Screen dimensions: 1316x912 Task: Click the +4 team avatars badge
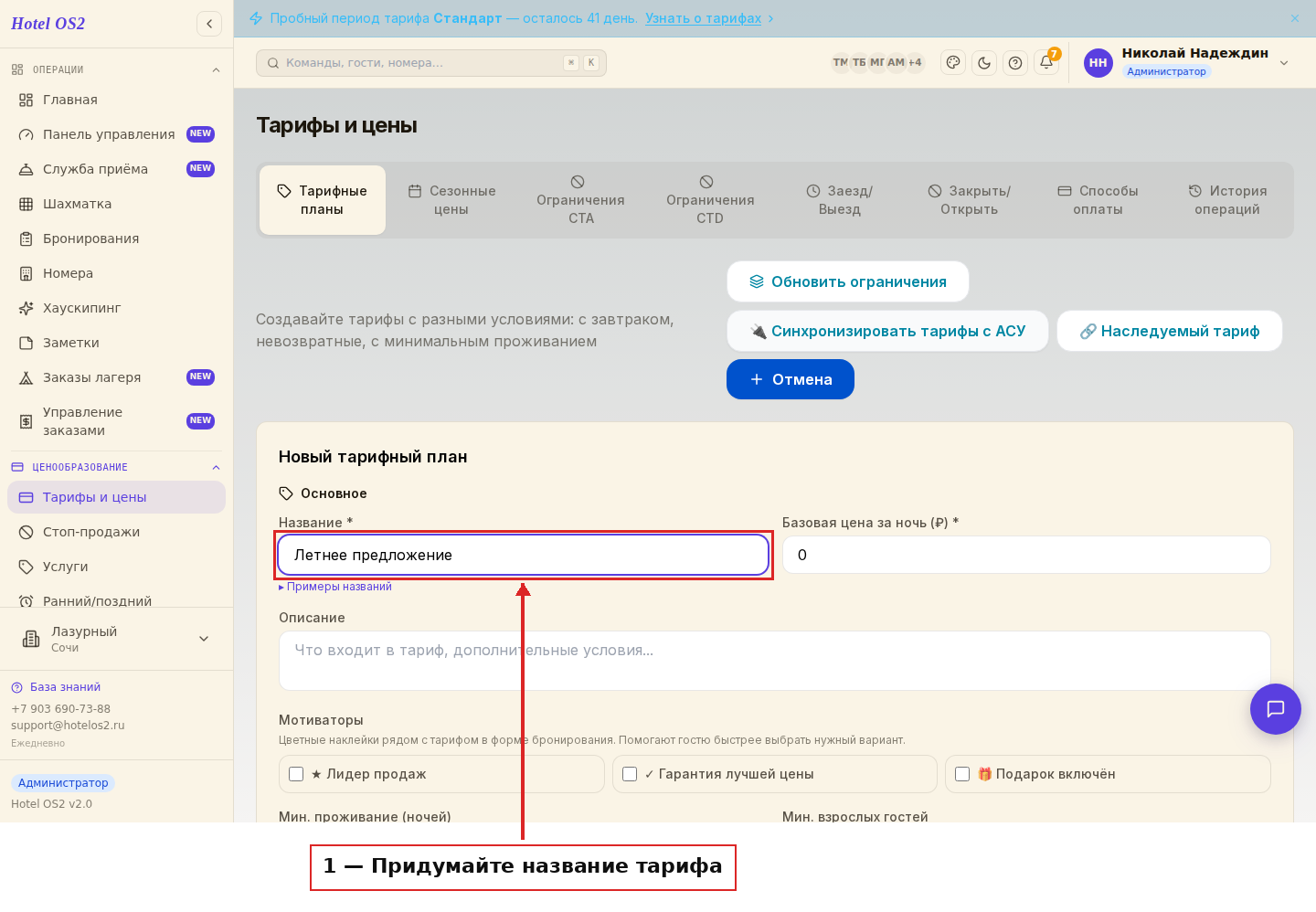pos(915,63)
